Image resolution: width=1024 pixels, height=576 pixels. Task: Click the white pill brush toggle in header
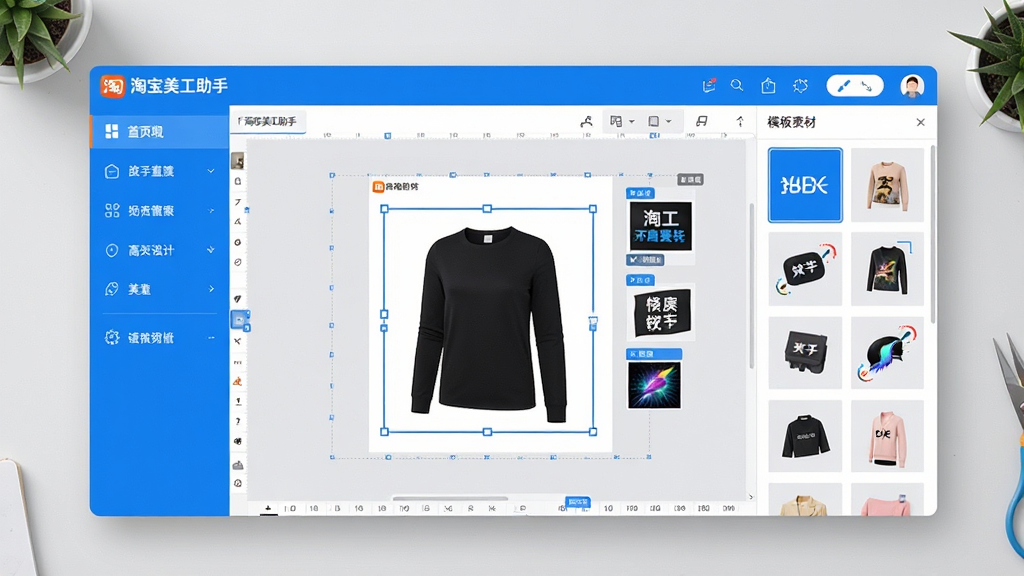point(855,86)
